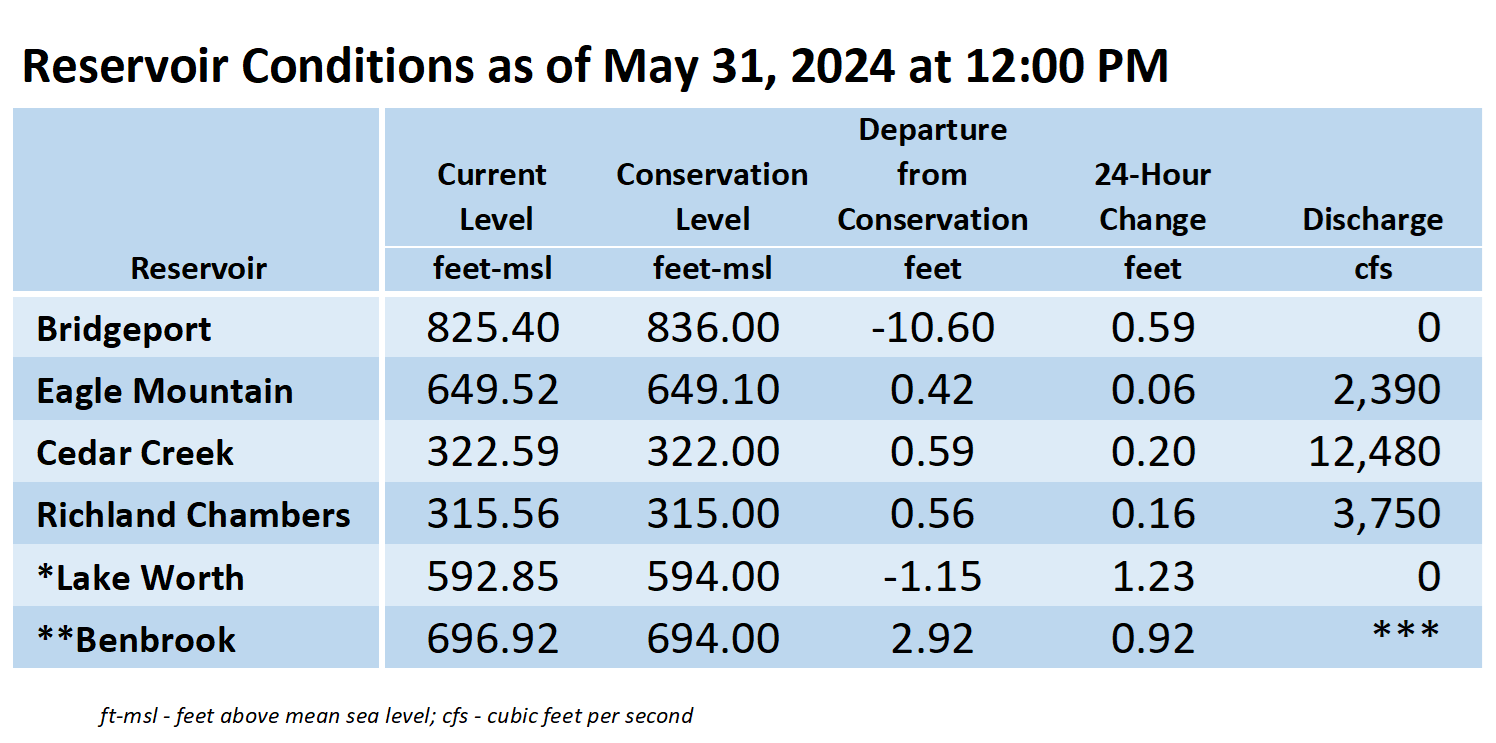Viewport: 1496px width, 743px height.
Task: Select the Discharge column header
Action: click(x=1372, y=220)
